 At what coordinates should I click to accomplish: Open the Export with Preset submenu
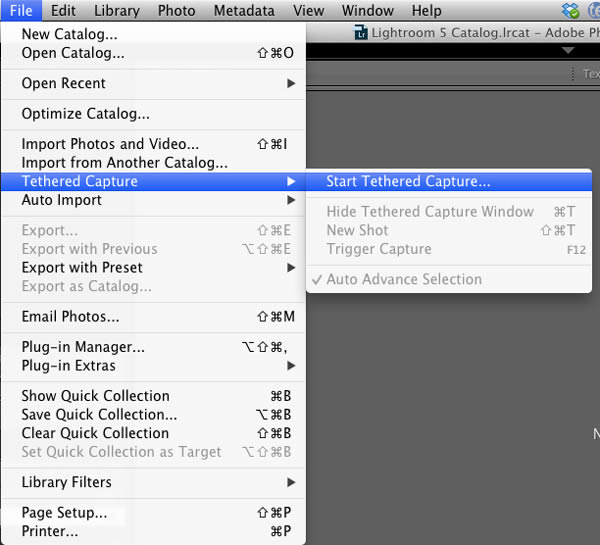point(82,268)
